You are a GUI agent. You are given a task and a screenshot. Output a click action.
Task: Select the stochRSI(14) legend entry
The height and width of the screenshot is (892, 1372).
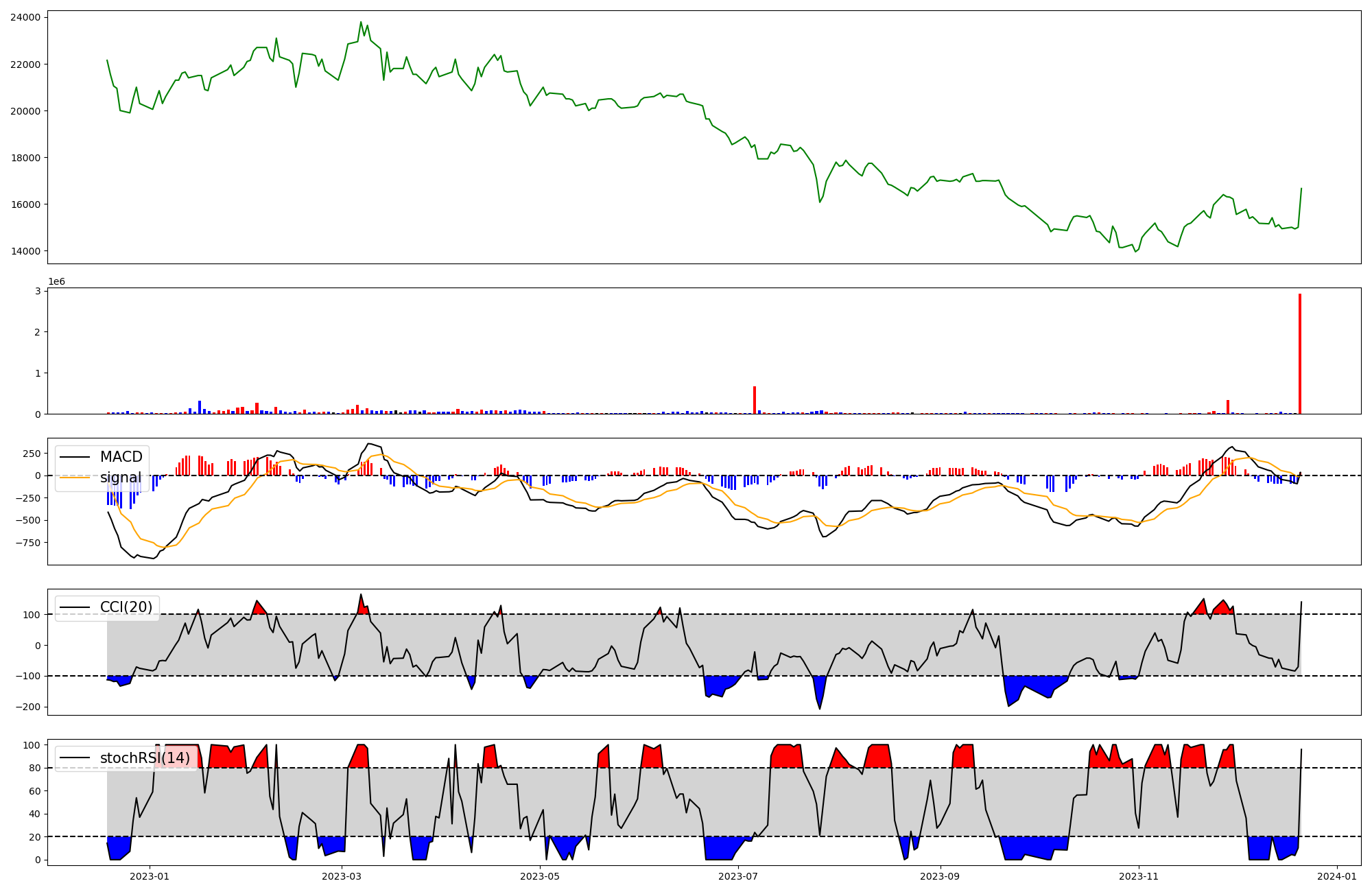click(145, 758)
